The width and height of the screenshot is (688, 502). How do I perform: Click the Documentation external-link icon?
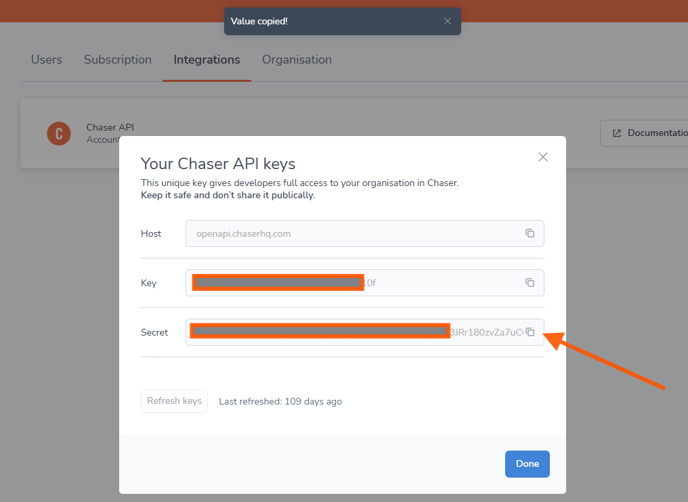[616, 133]
